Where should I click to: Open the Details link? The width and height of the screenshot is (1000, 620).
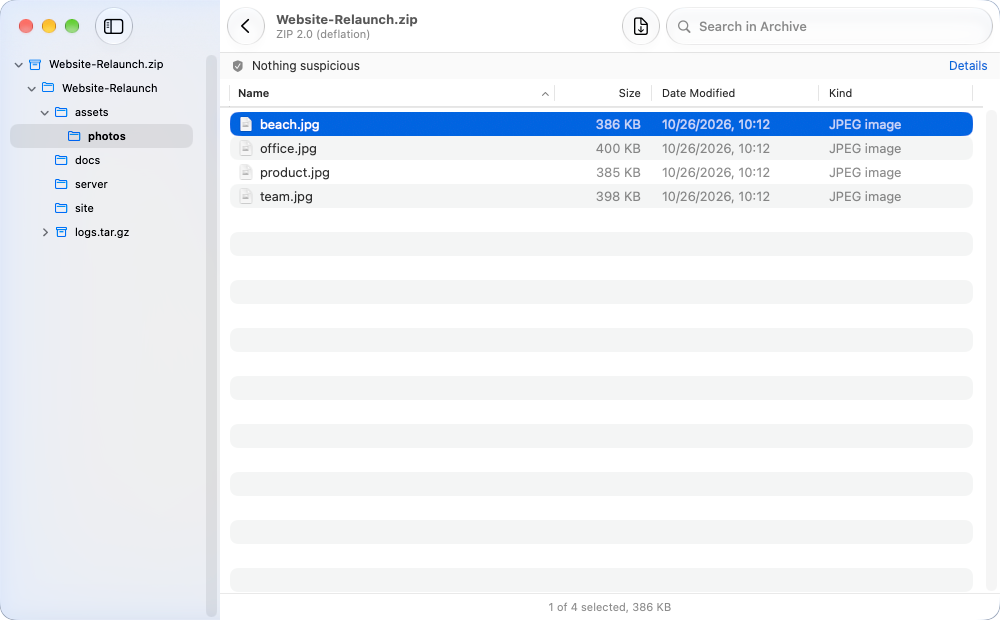coord(967,66)
